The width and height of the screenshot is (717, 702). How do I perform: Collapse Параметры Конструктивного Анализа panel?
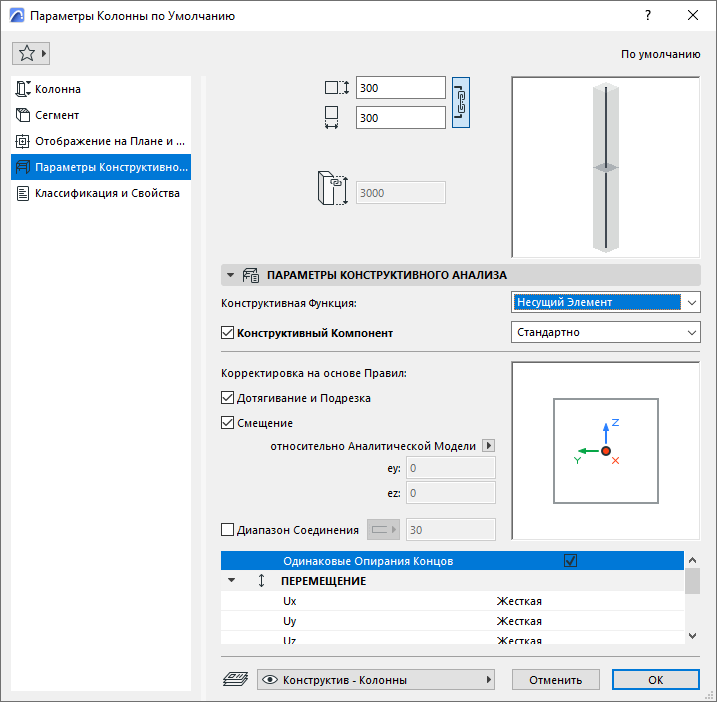(230, 275)
